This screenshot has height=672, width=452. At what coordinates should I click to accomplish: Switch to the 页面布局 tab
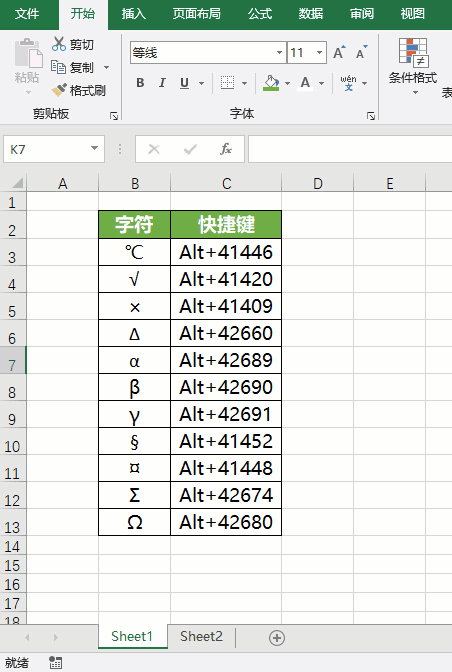[x=197, y=14]
